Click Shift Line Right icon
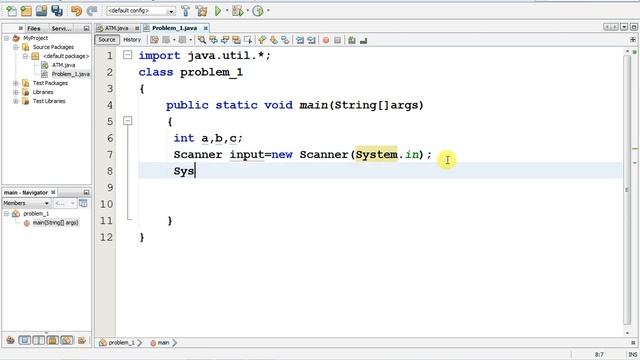The image size is (640, 360). (x=311, y=40)
